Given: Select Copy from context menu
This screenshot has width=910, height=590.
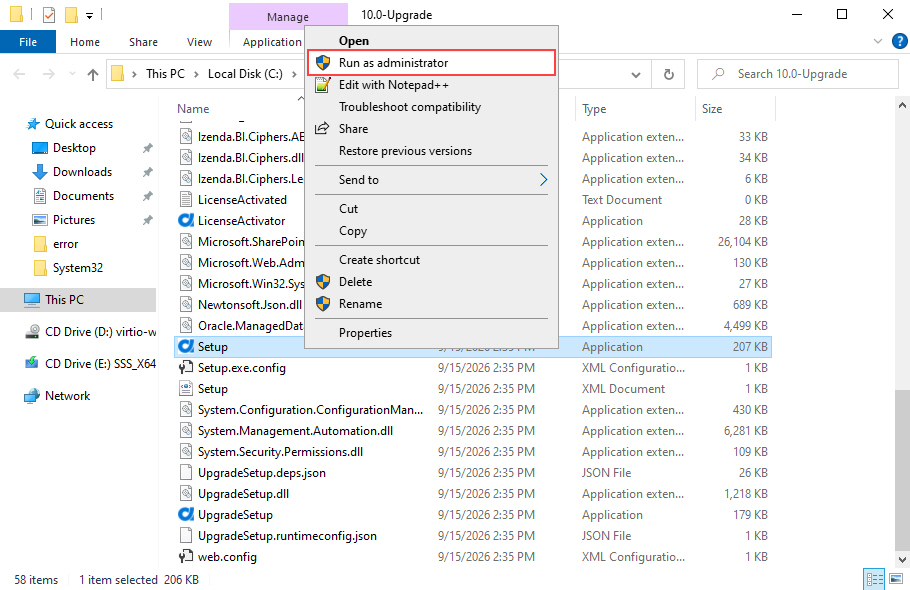Looking at the screenshot, I should pos(431,231).
